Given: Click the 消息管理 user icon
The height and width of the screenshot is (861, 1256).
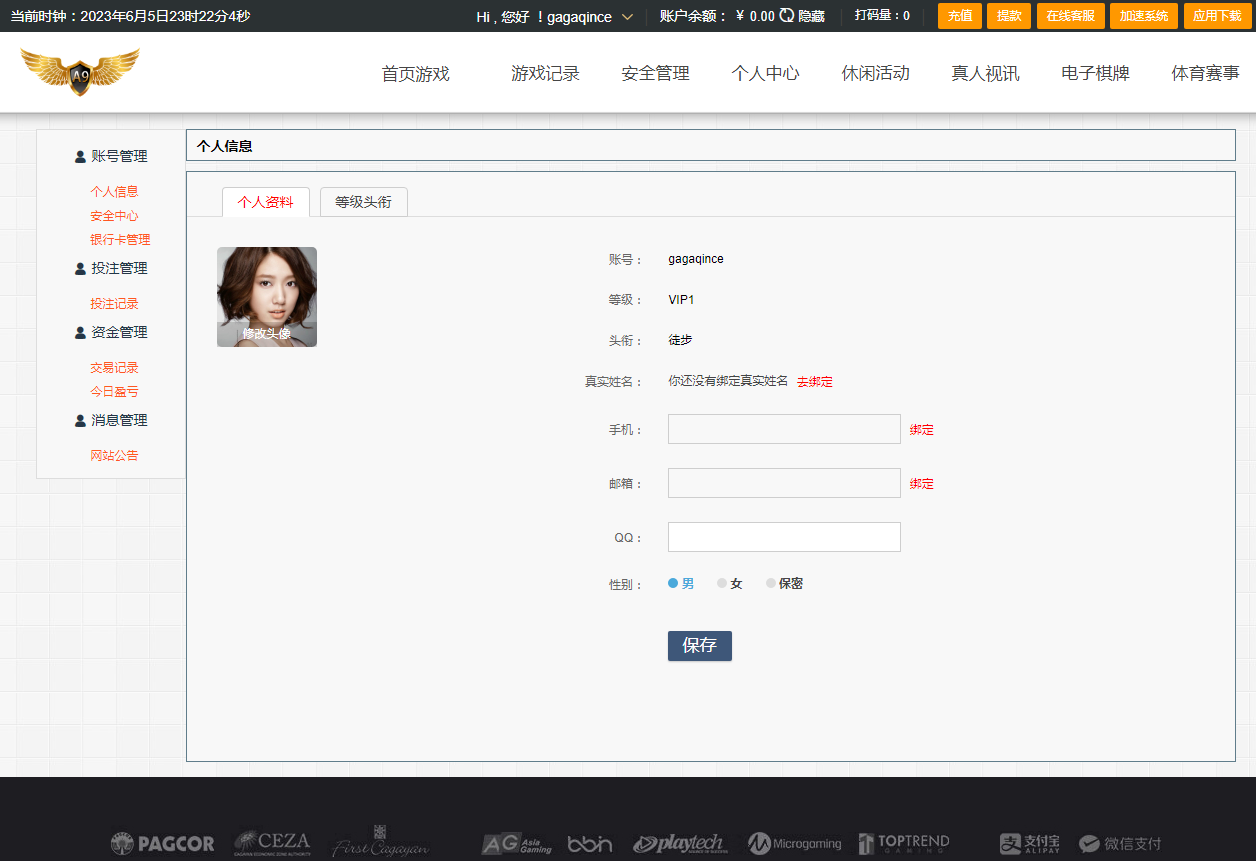Looking at the screenshot, I should [x=80, y=421].
